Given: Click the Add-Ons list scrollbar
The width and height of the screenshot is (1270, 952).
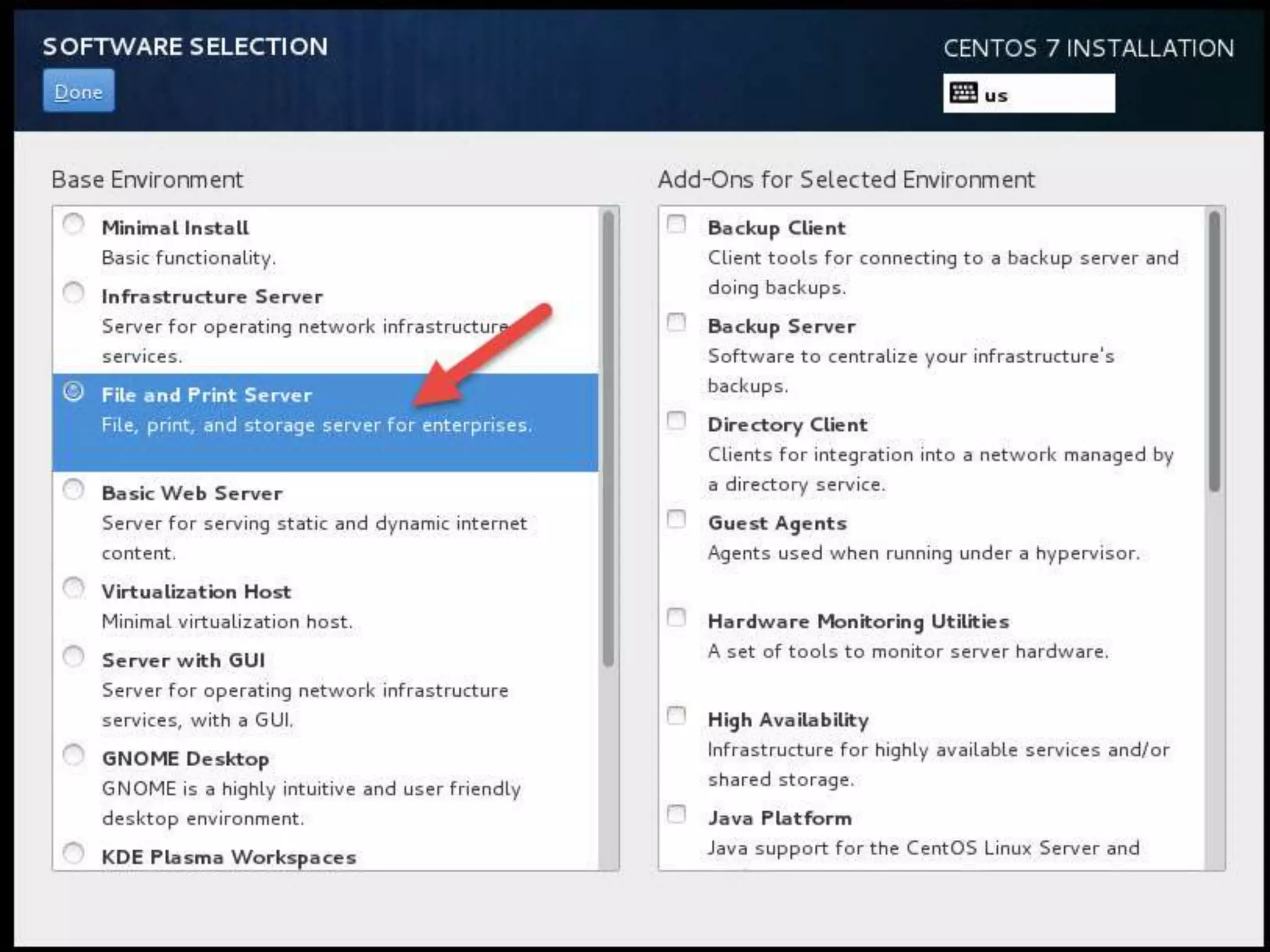Looking at the screenshot, I should (x=1214, y=351).
